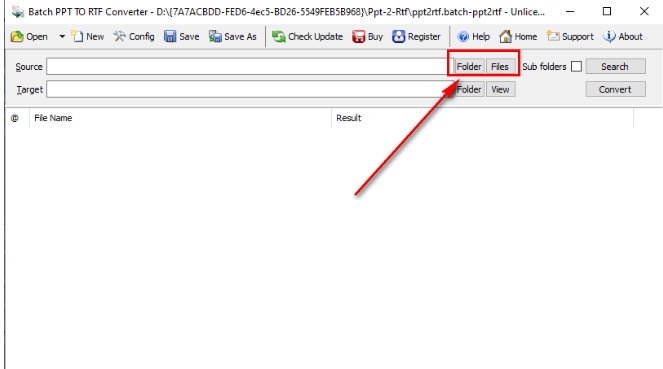This screenshot has height=369, width=663.
Task: Open the Config settings
Action: pyautogui.click(x=134, y=37)
